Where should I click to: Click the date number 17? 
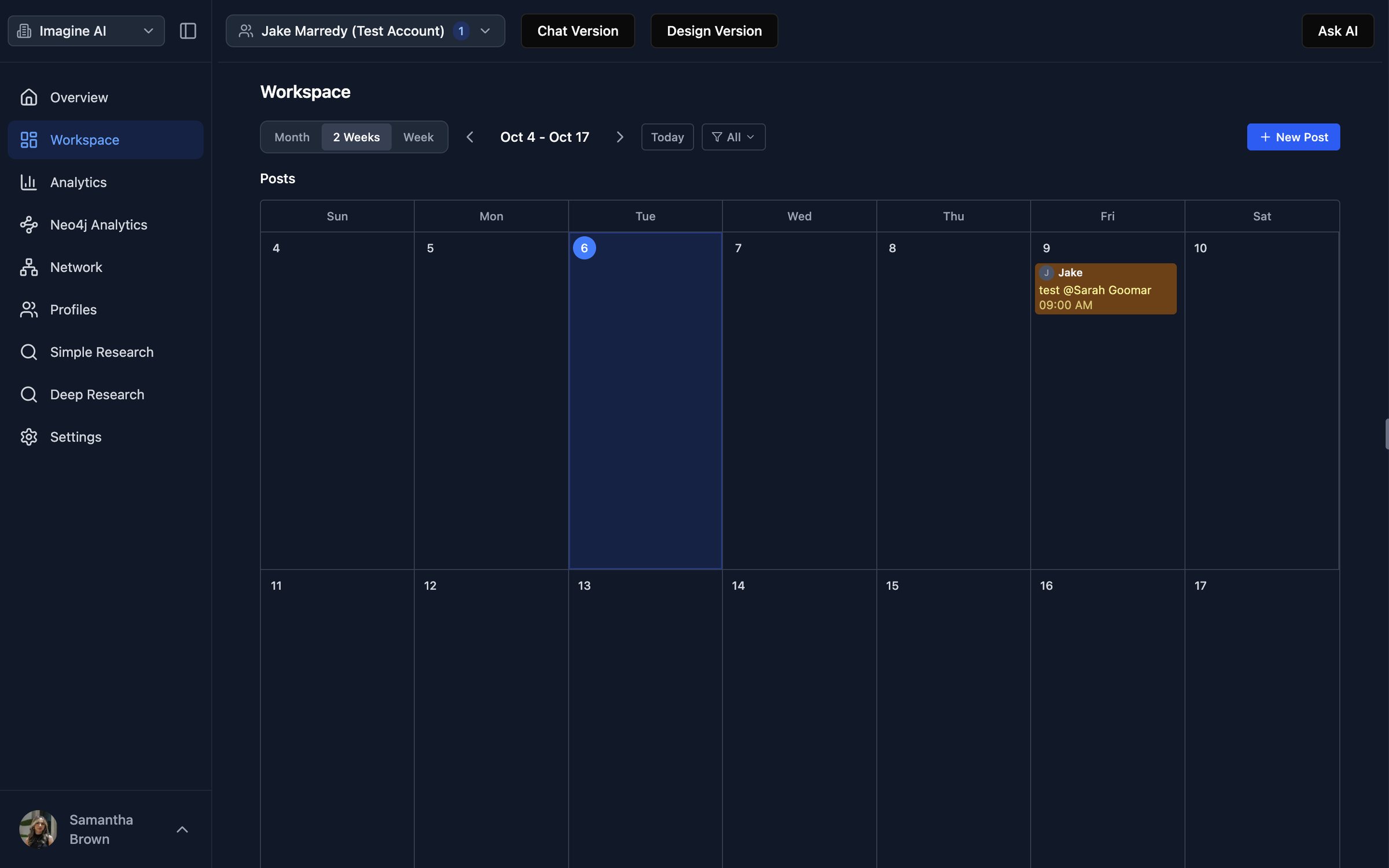click(1200, 586)
